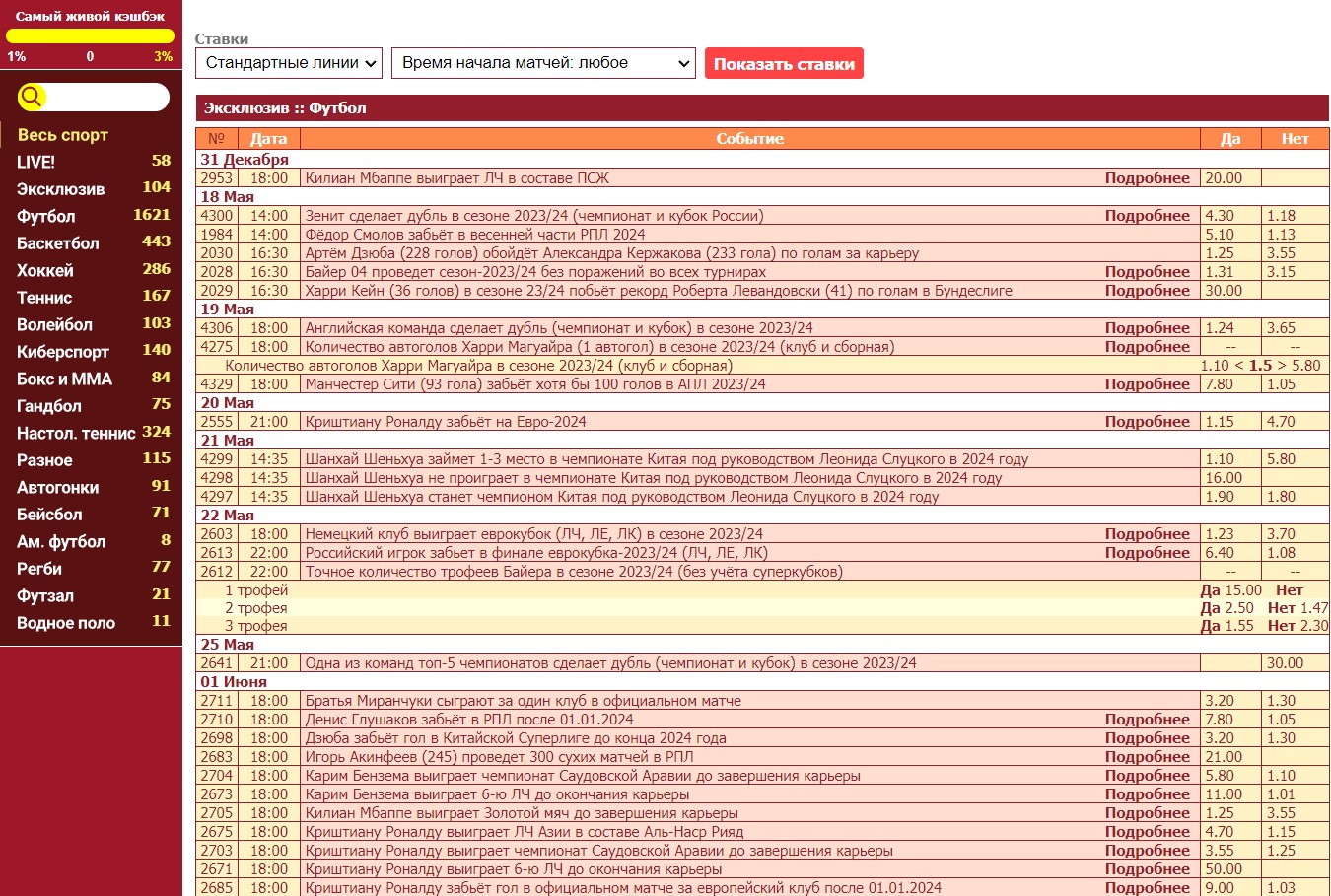The width and height of the screenshot is (1331, 896).
Task: Click Подробнее for Килиан Мбаппе выиграет ЛЧ в составе ПСЖ
Action: (1147, 178)
